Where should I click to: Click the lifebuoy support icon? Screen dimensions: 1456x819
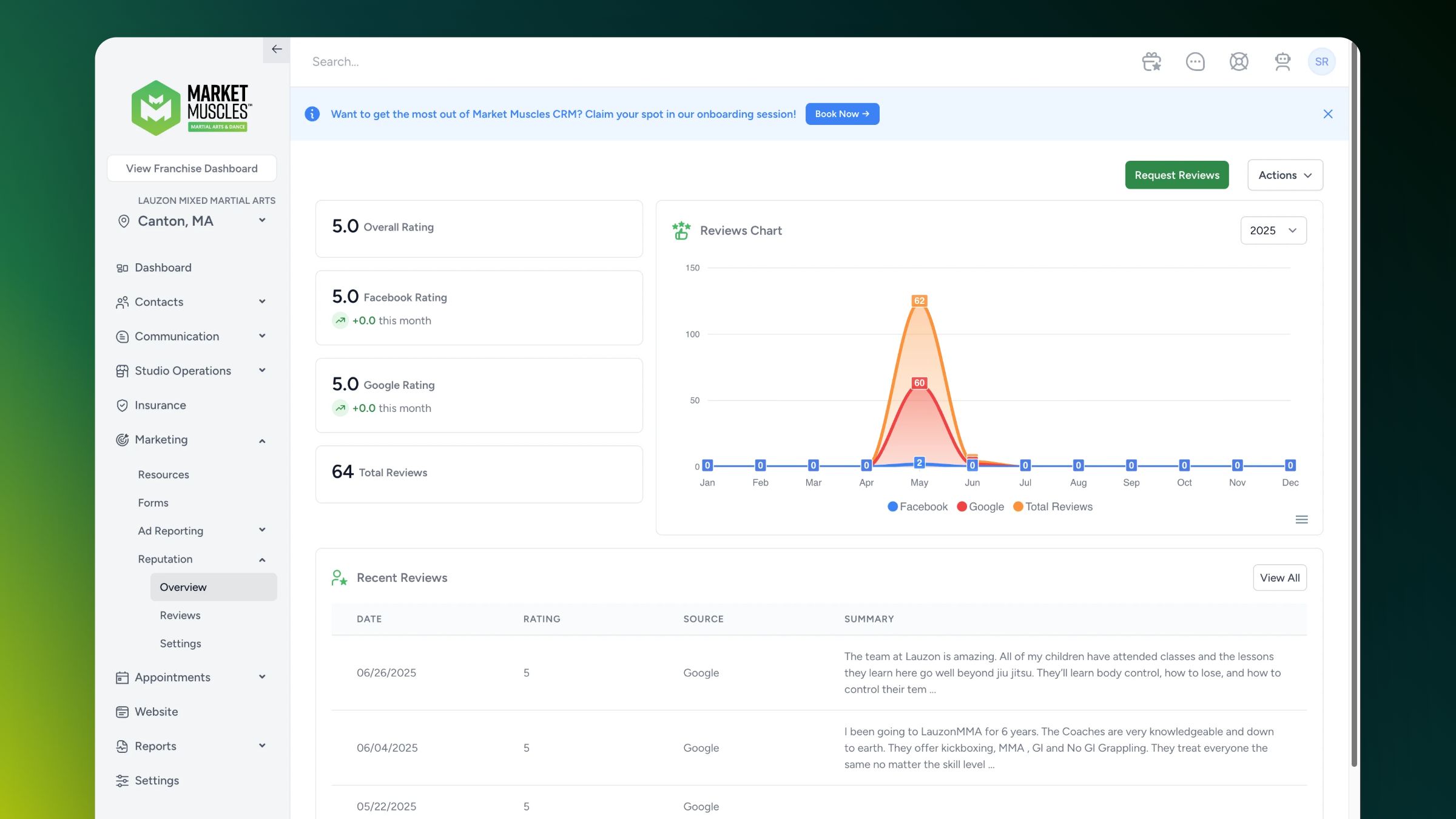pyautogui.click(x=1239, y=62)
